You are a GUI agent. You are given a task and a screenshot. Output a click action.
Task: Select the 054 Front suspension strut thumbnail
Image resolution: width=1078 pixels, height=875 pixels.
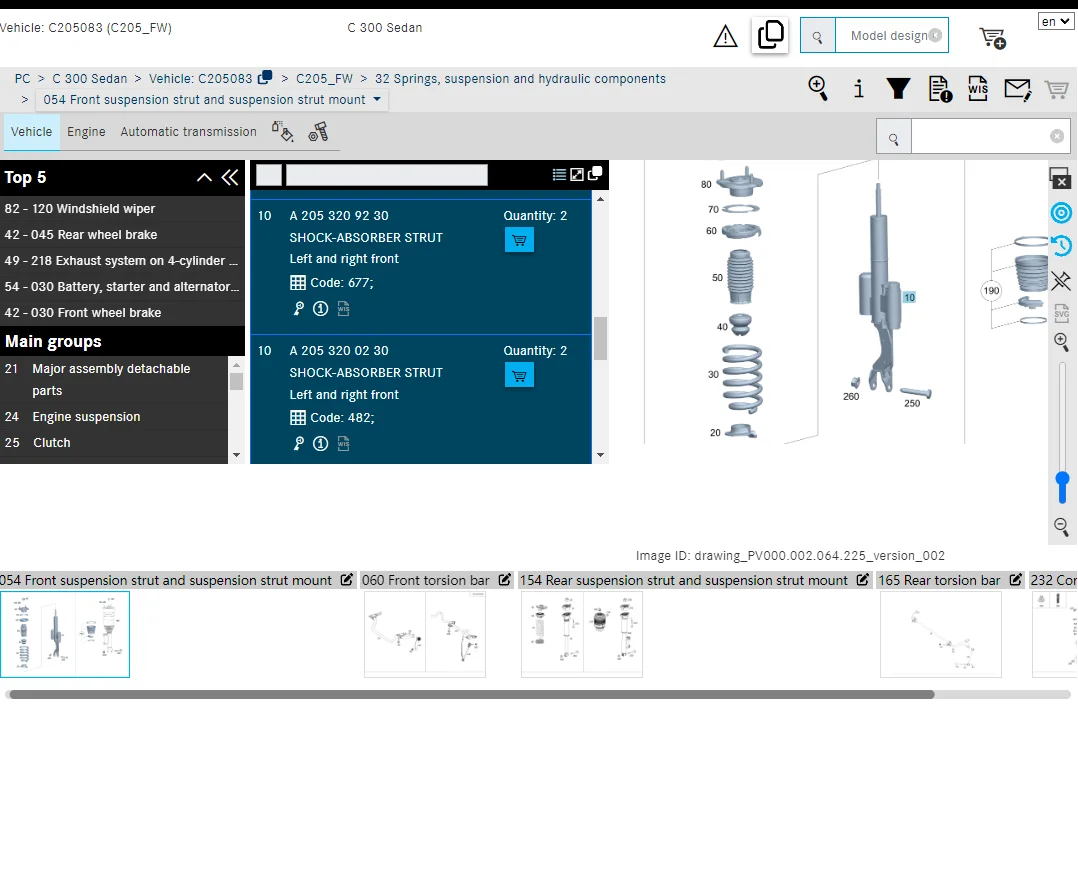tap(65, 634)
